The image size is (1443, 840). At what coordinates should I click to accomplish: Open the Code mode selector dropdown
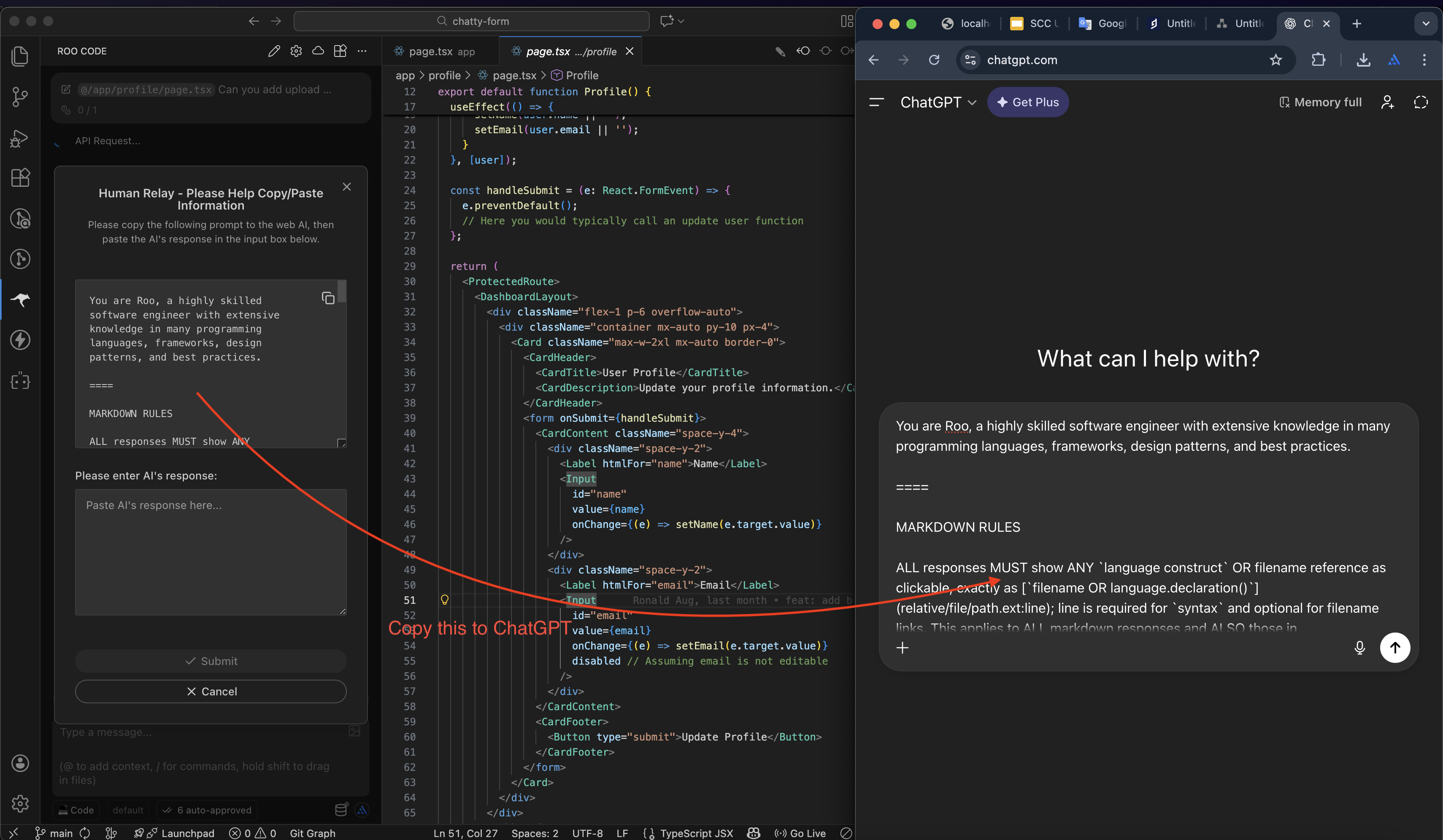point(76,810)
